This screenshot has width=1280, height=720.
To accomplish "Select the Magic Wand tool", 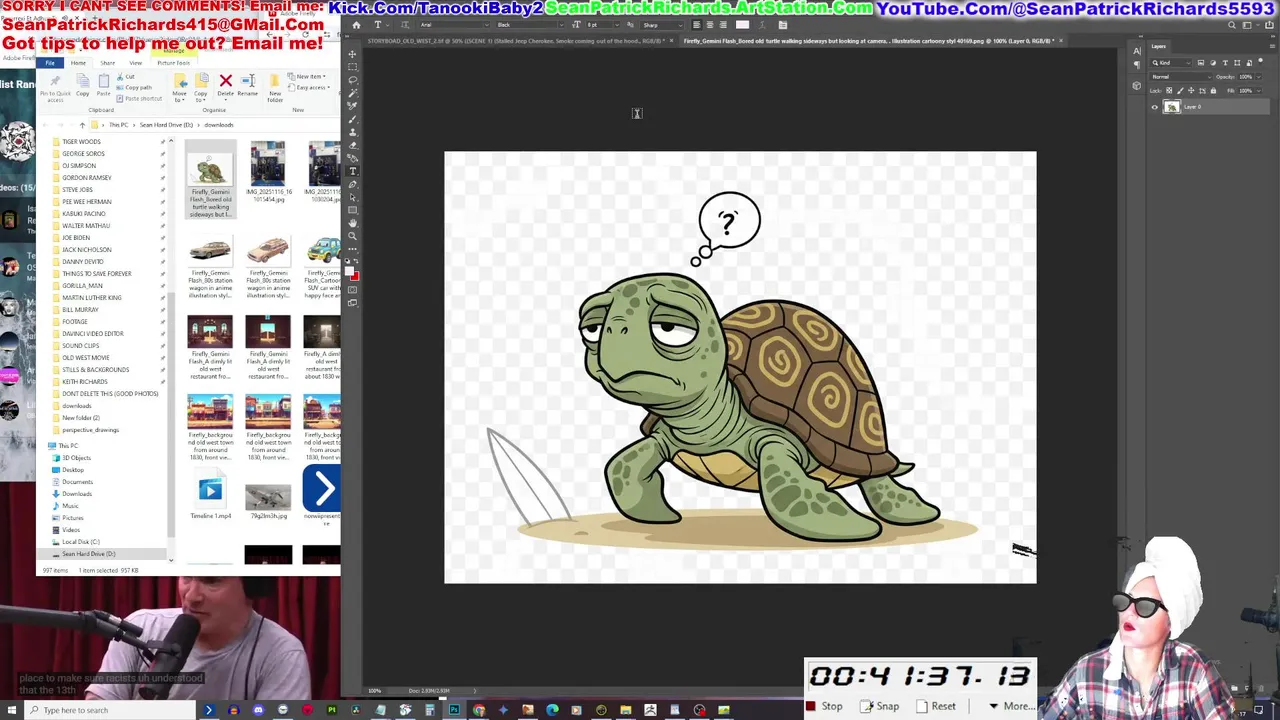I will [352, 94].
